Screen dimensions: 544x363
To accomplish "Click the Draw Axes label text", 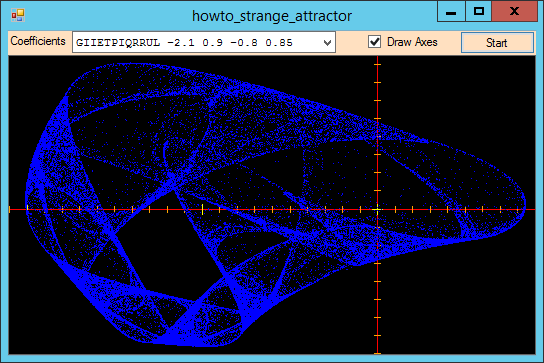I will (412, 42).
